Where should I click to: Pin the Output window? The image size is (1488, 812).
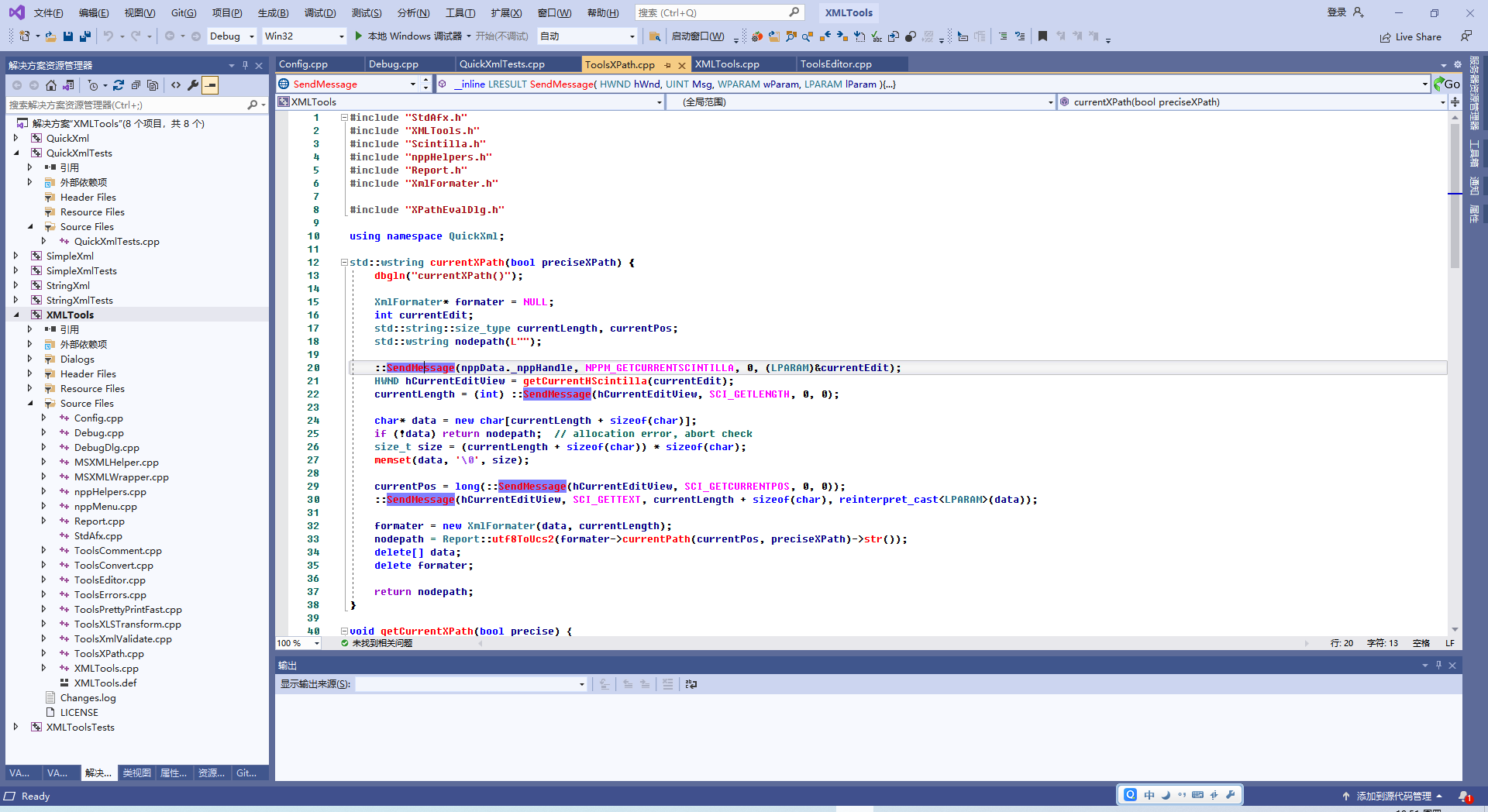tap(1438, 665)
